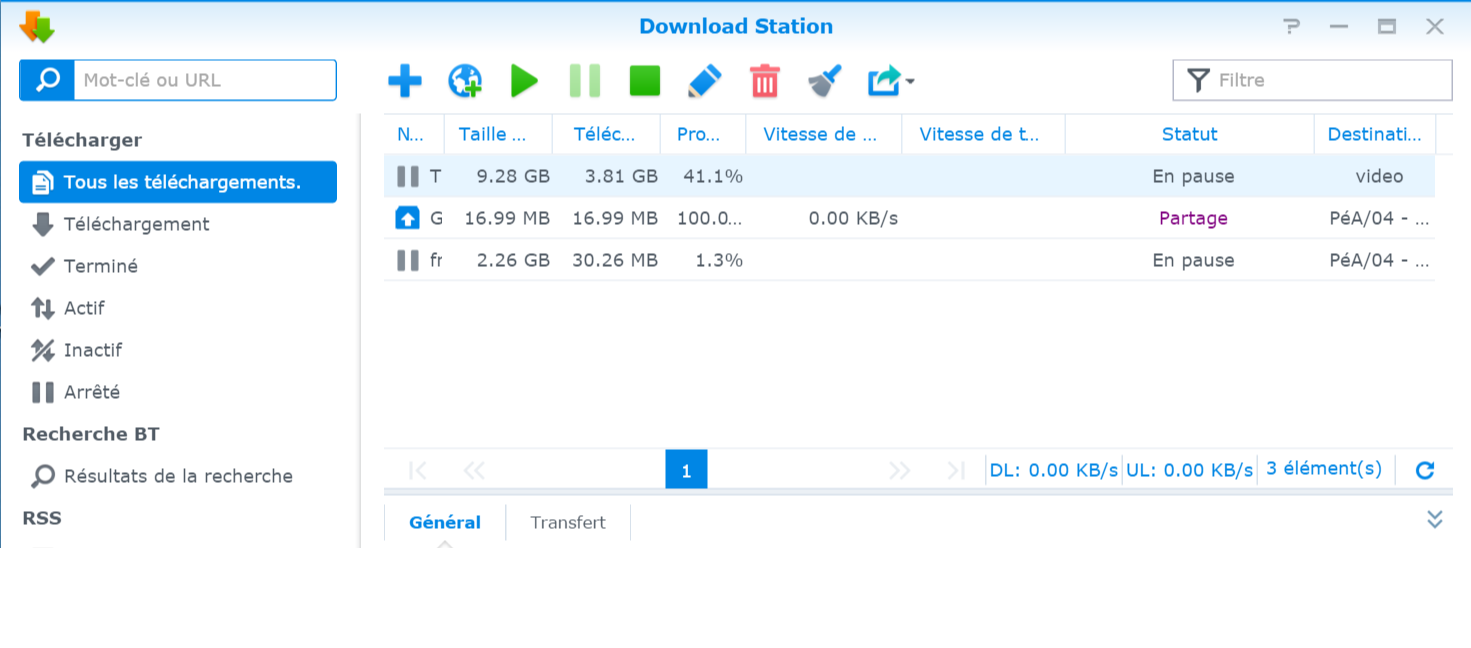Click the Destination column header
Viewport: 1471px width, 648px height.
tap(1375, 134)
